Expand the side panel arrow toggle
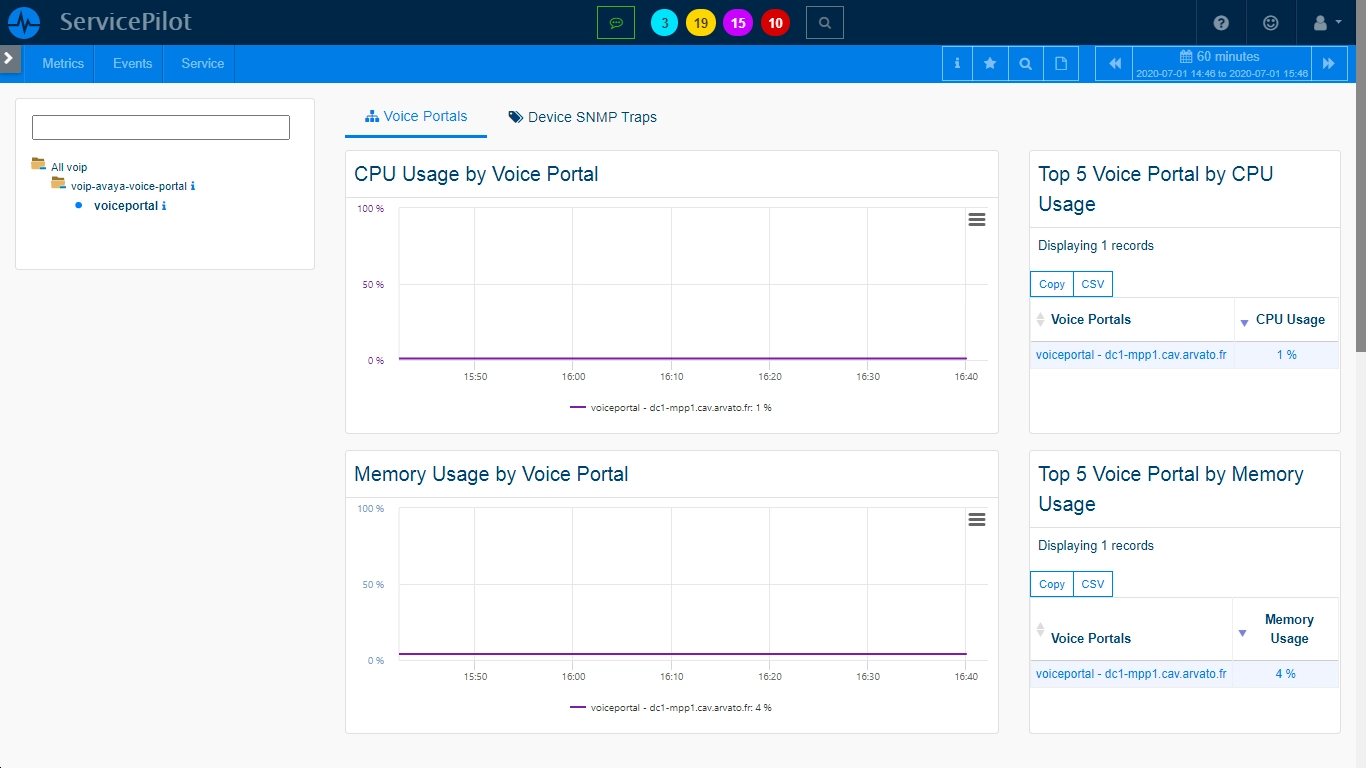This screenshot has height=768, width=1366. pos(10,59)
